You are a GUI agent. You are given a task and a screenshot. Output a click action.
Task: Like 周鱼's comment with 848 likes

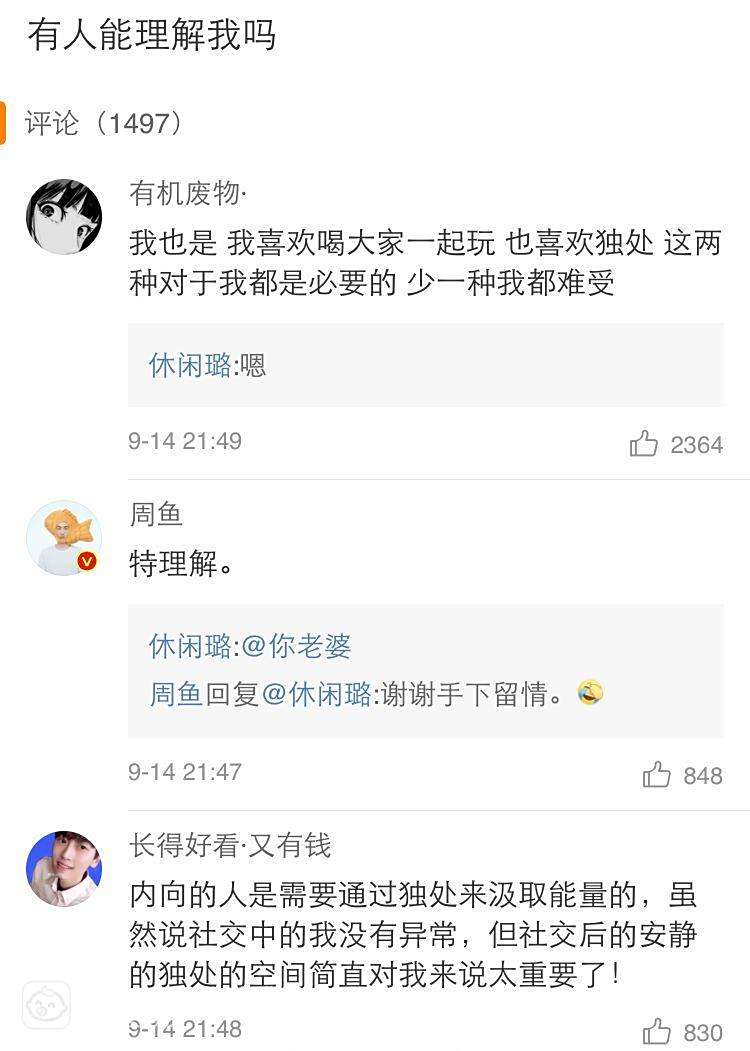pos(657,775)
